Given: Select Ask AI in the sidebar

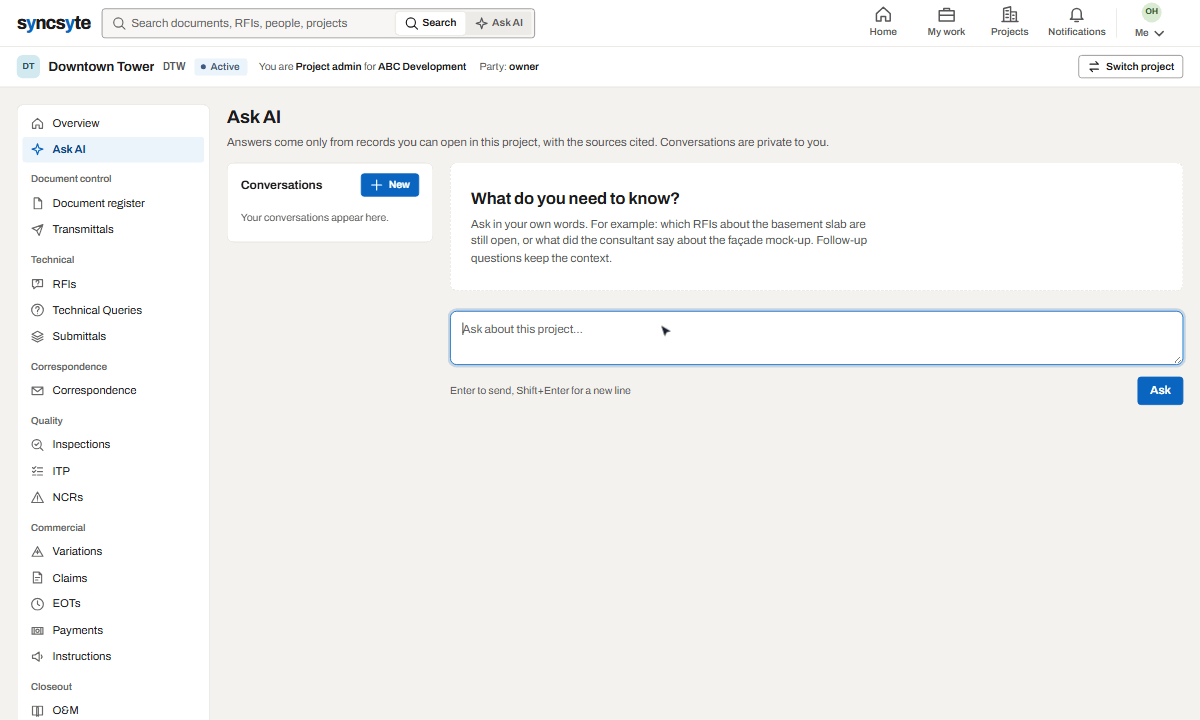Looking at the screenshot, I should click(x=113, y=149).
